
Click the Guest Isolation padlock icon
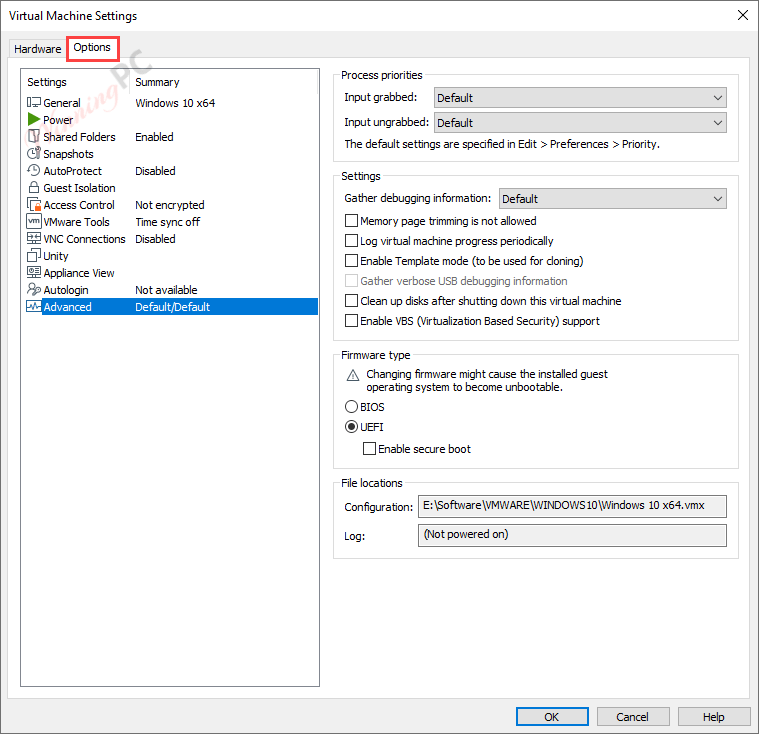tap(33, 187)
